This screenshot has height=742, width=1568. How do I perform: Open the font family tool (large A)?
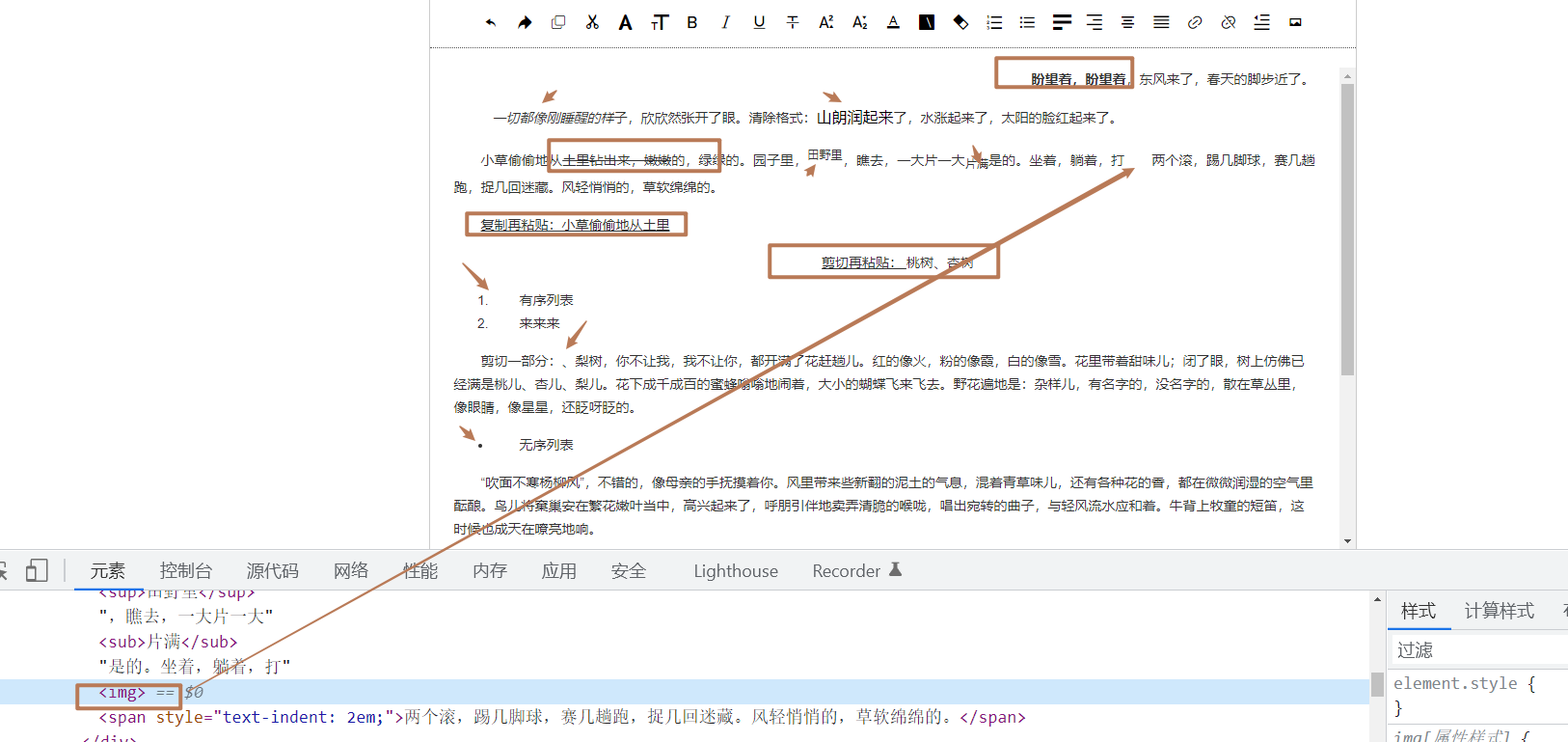pyautogui.click(x=625, y=22)
